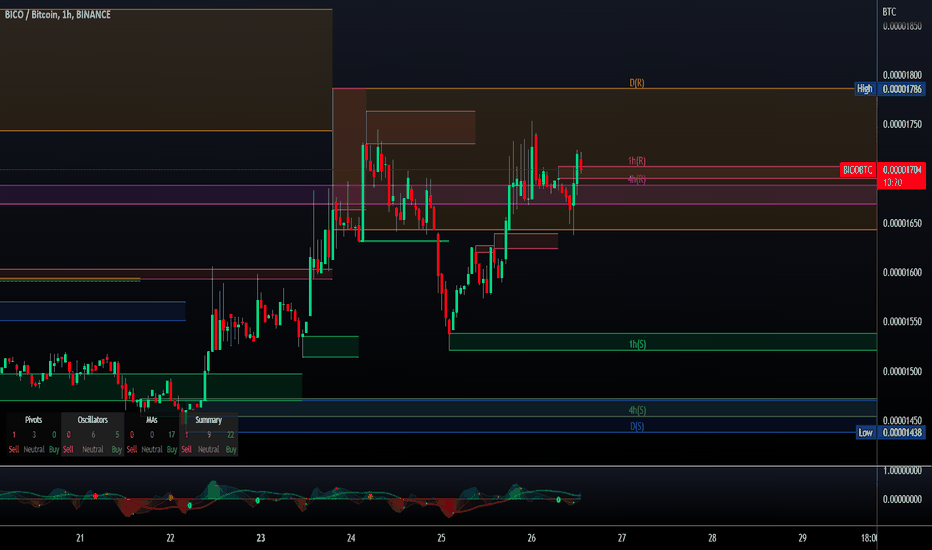Click the Pivots column header

tap(33, 420)
